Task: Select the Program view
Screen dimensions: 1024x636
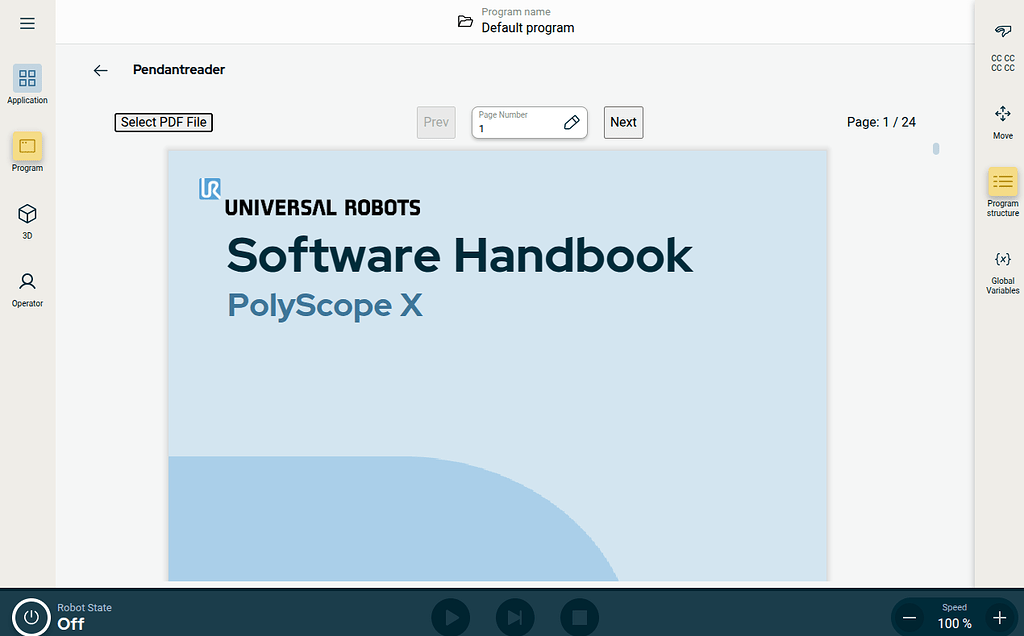Action: 27,152
